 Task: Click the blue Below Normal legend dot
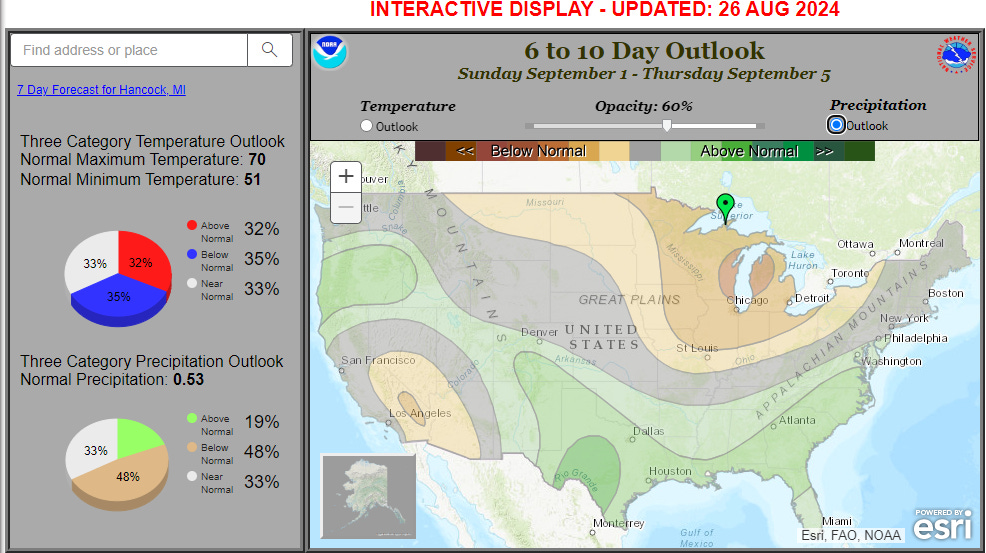[192, 254]
